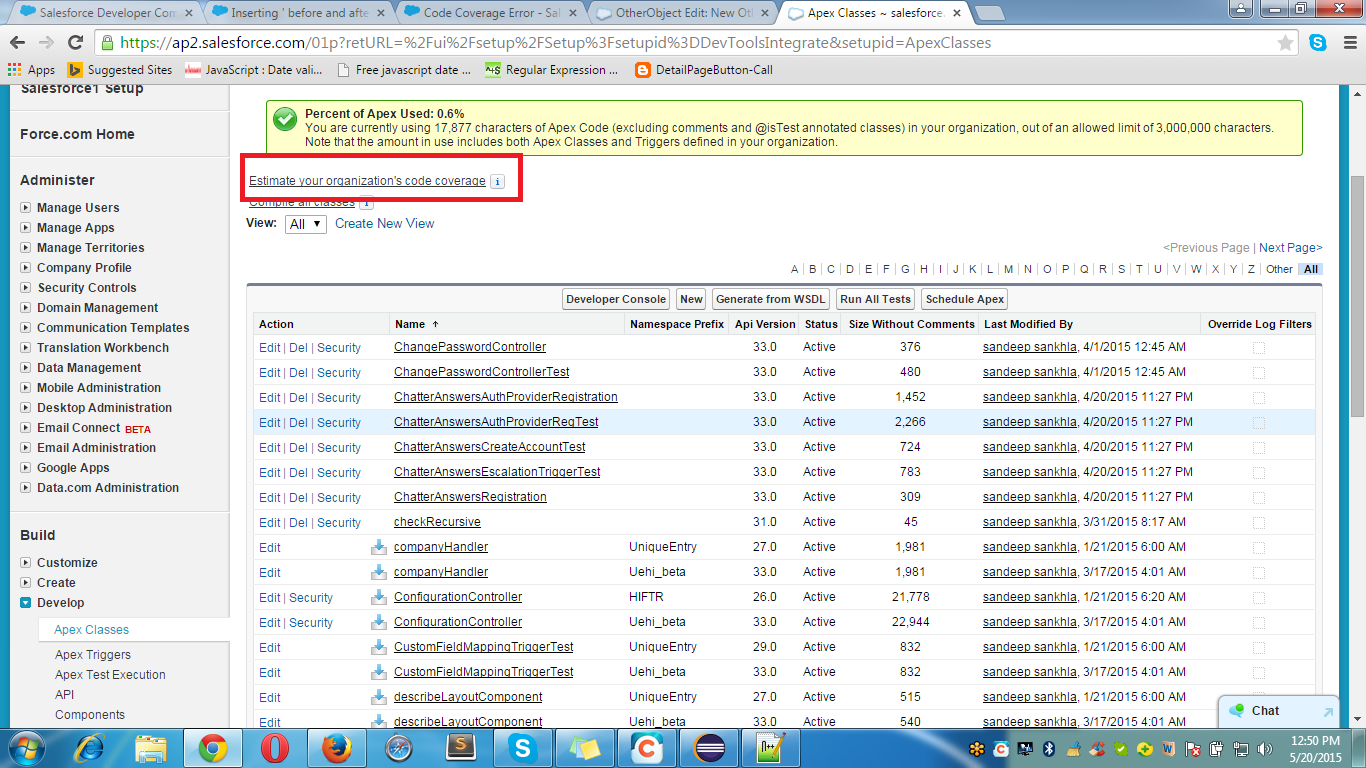Open Sublime Text from the taskbar
Viewport: 1366px width, 768px height.
[x=460, y=747]
